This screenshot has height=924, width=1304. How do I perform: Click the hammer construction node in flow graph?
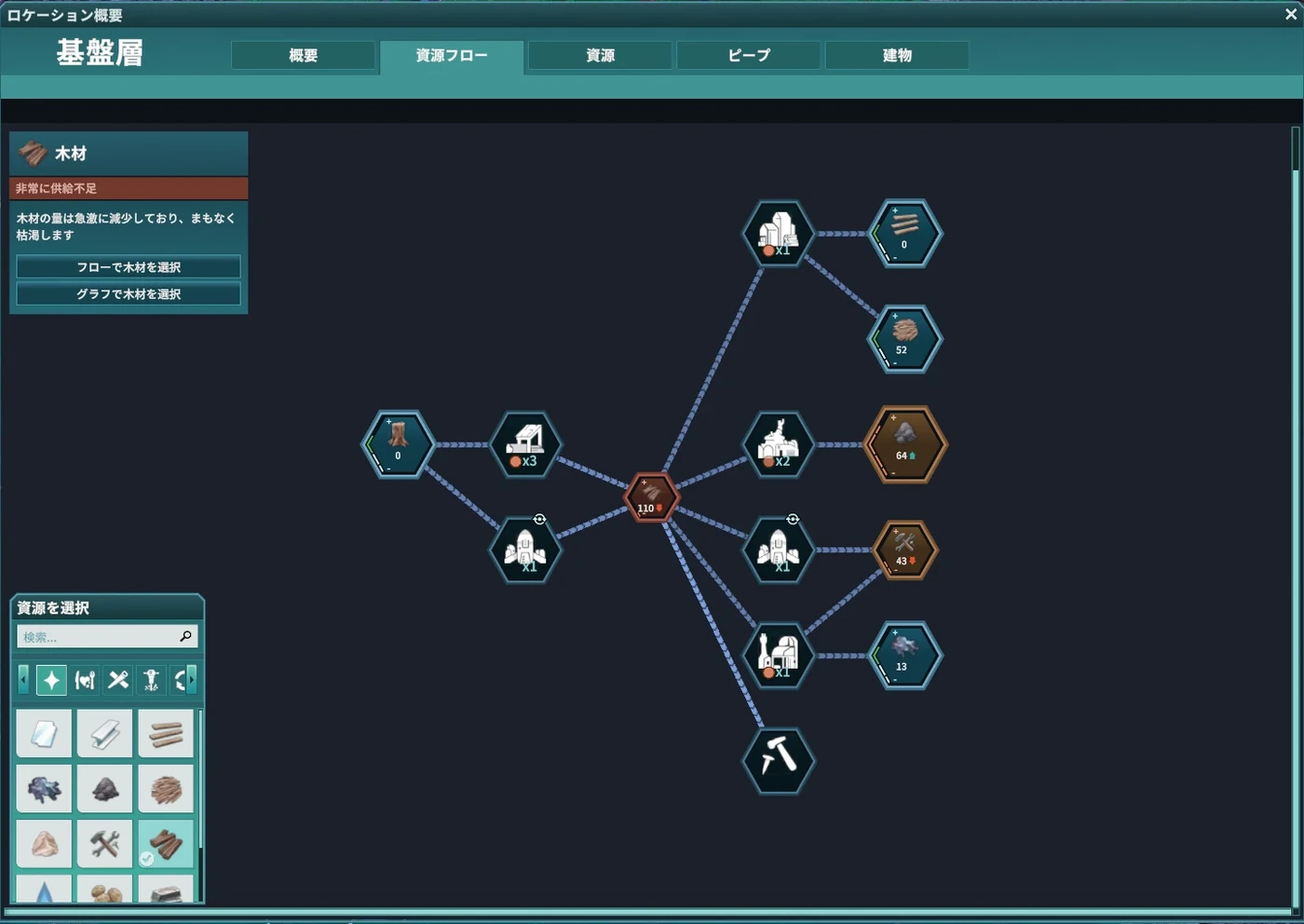778,761
